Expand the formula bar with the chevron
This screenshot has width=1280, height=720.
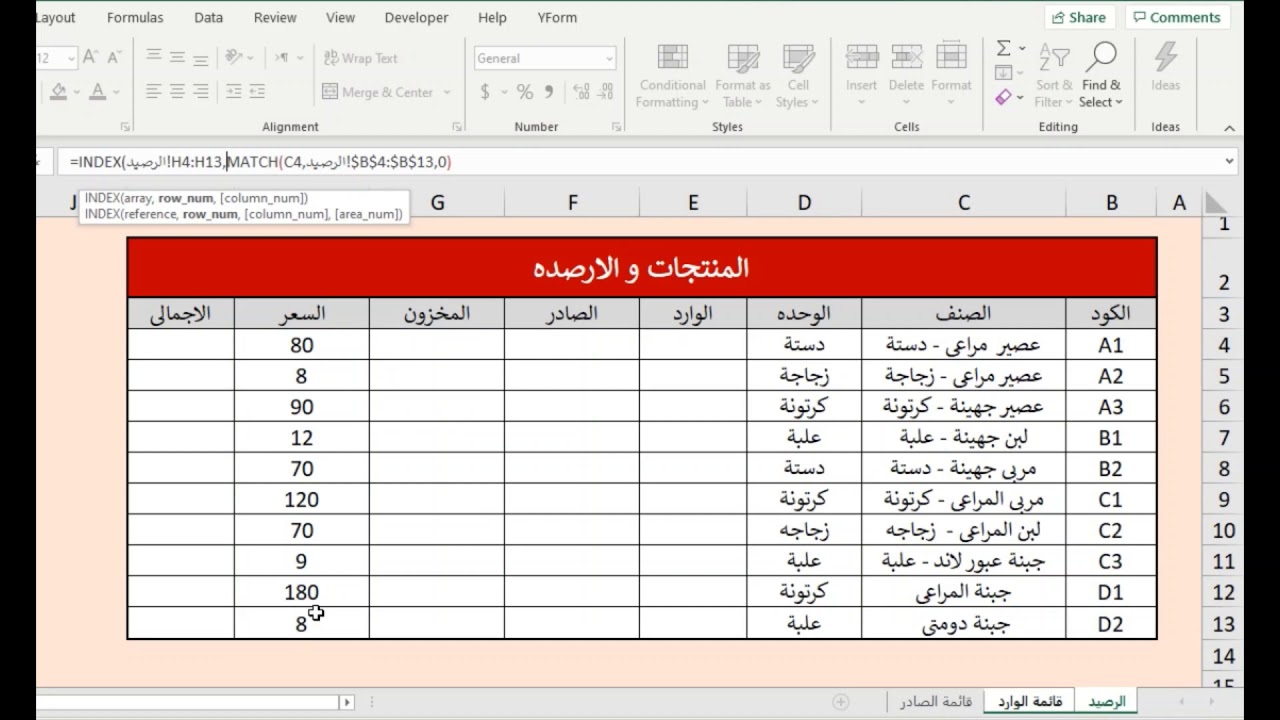(x=1229, y=162)
